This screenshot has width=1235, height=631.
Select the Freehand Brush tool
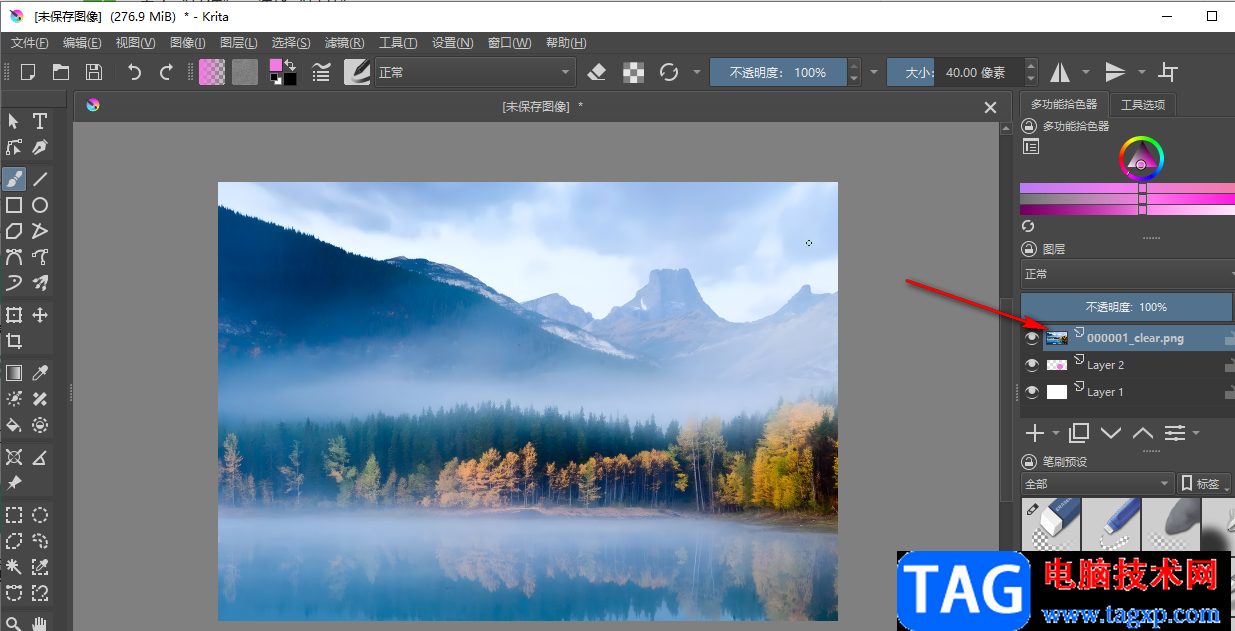click(14, 179)
